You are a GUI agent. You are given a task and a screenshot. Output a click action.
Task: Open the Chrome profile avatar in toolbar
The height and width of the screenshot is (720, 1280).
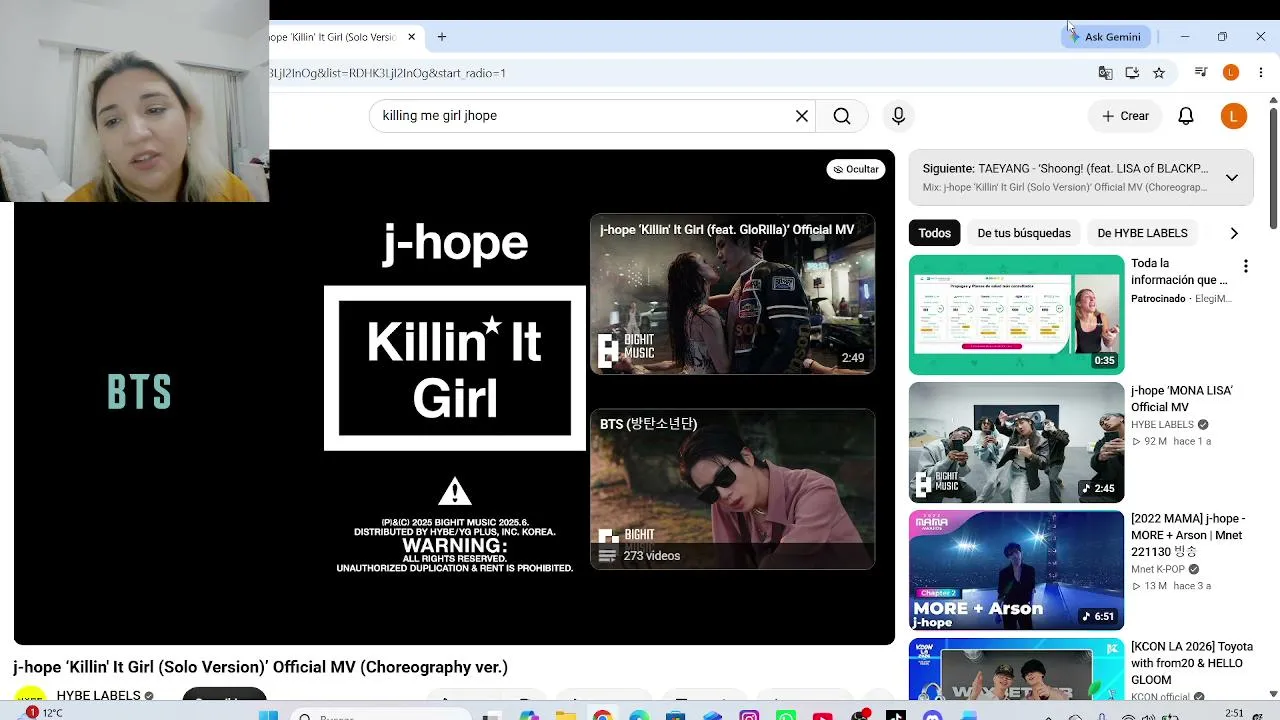(x=1231, y=73)
